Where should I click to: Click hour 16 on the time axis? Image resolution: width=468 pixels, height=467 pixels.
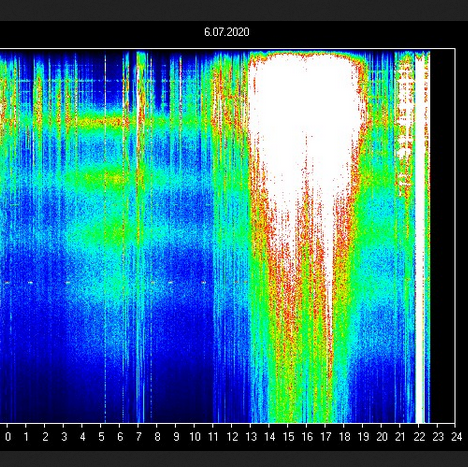click(307, 436)
